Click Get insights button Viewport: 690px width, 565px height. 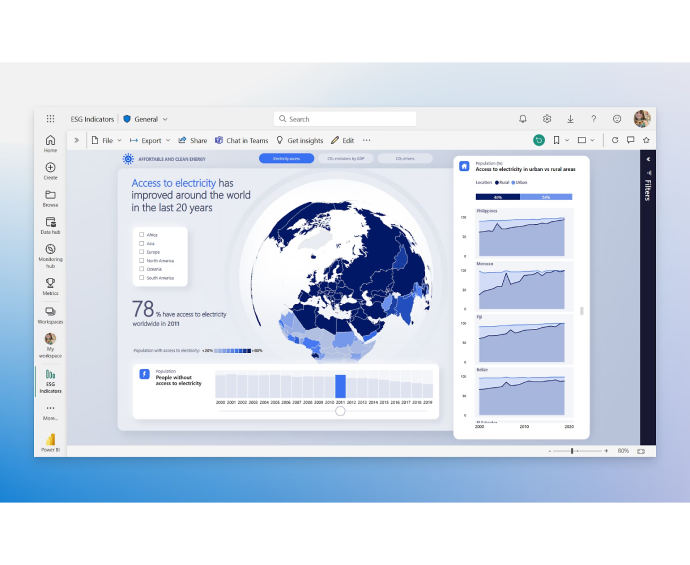pos(300,140)
